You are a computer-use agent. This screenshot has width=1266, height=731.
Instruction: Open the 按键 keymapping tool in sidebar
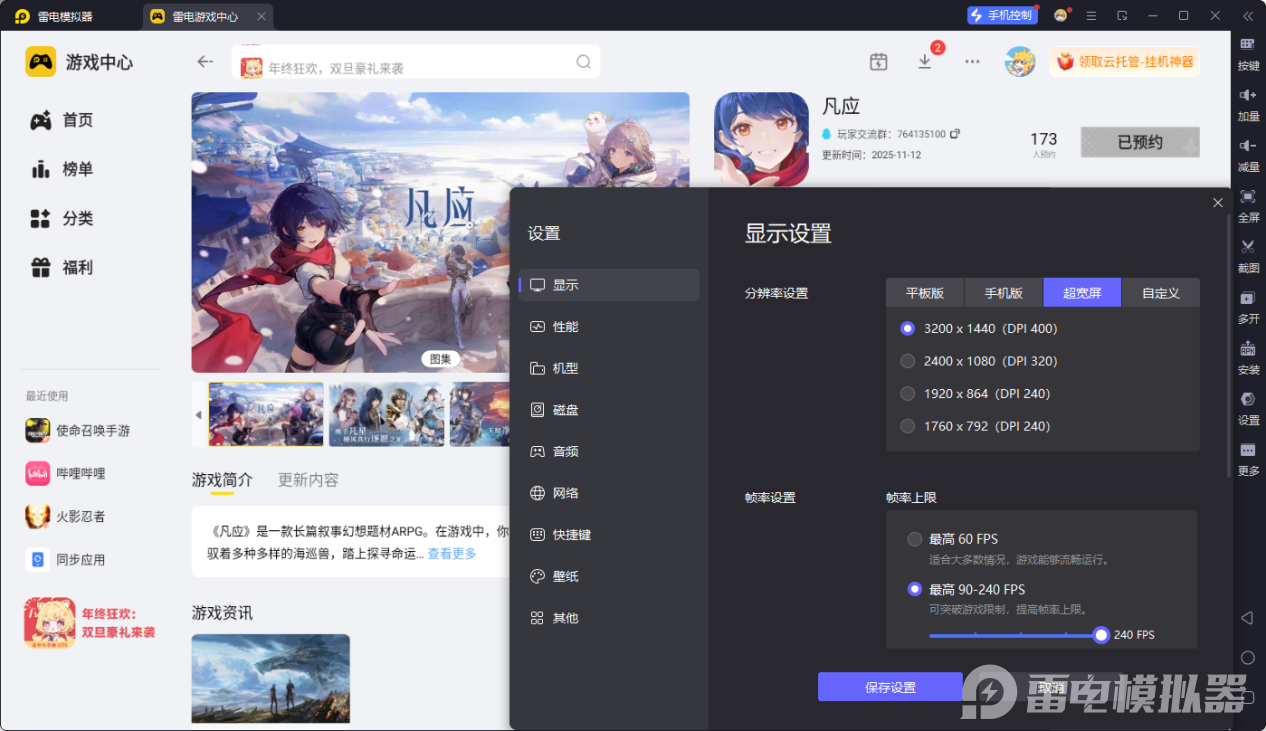(x=1248, y=53)
